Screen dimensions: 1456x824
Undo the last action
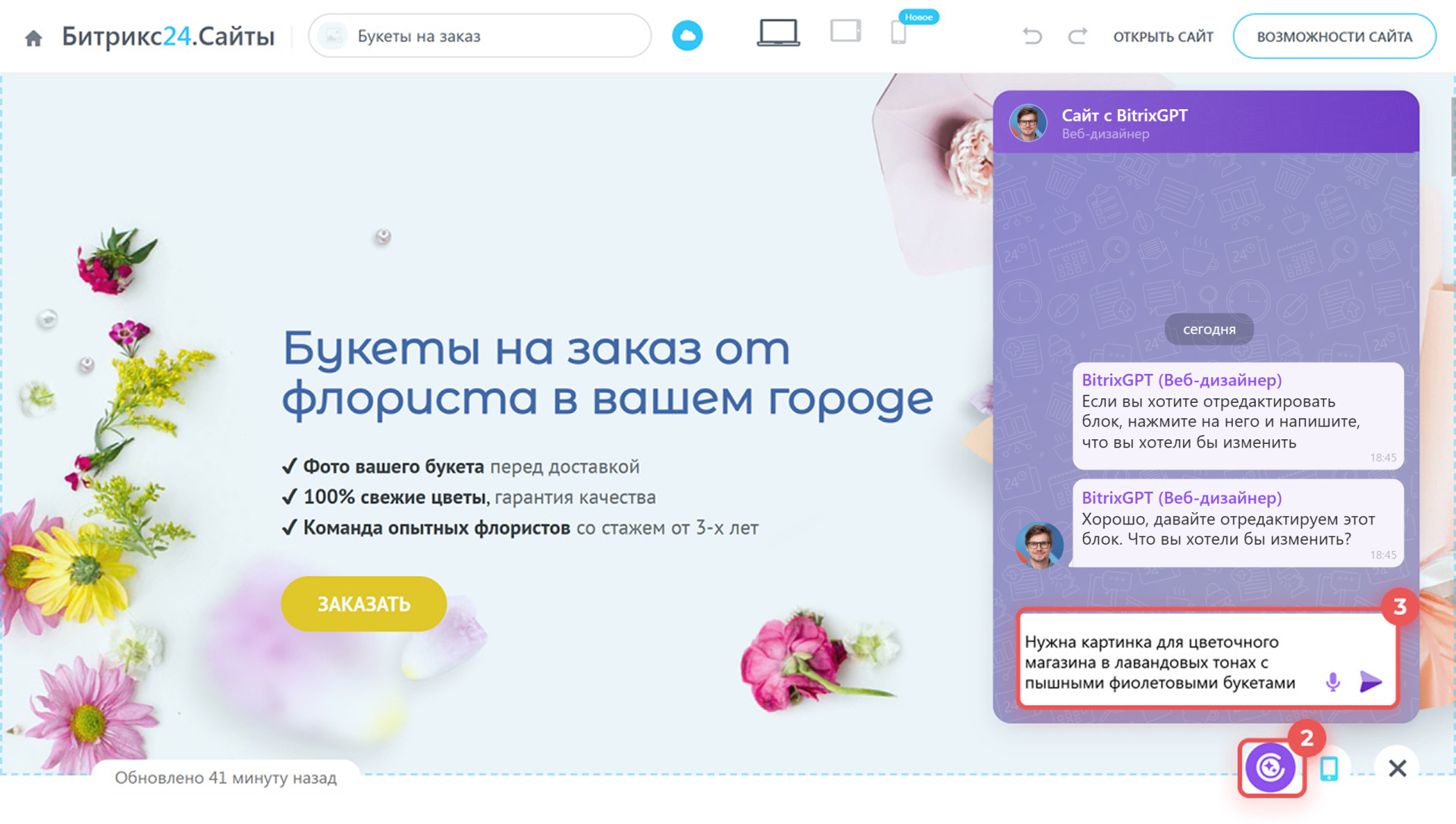[x=1032, y=36]
